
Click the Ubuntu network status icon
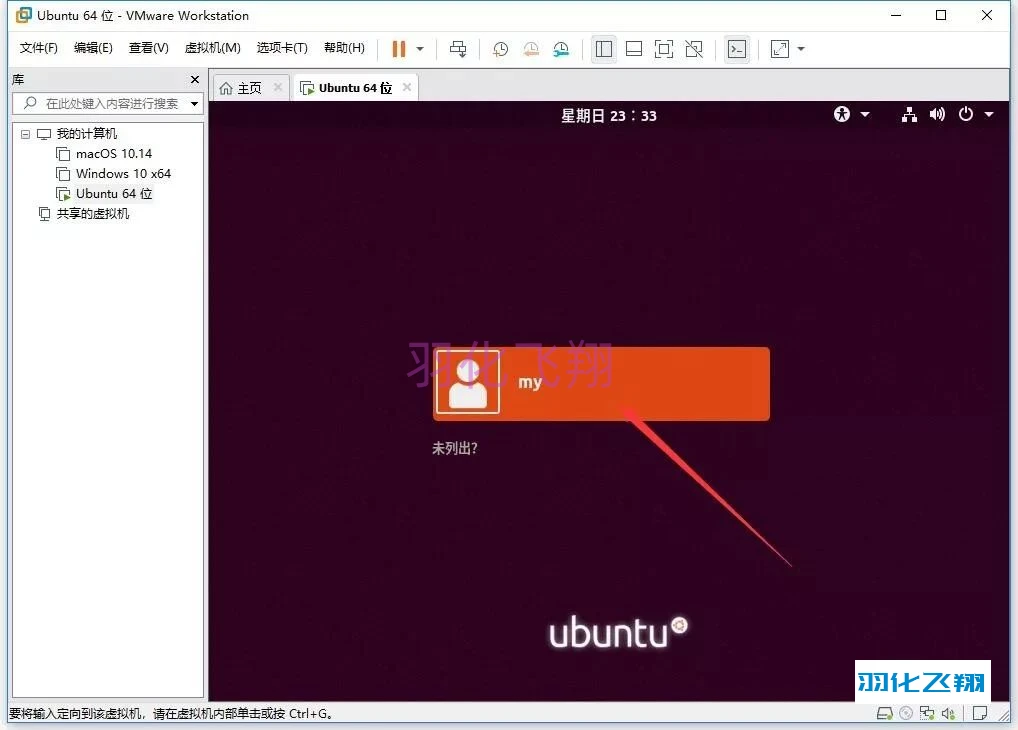pos(909,115)
